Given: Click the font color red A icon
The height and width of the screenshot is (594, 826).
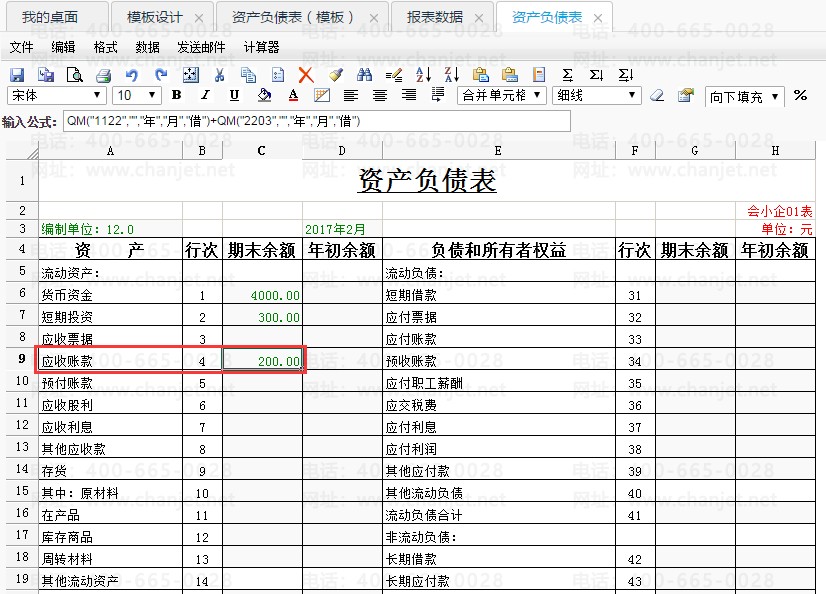Looking at the screenshot, I should [x=293, y=96].
